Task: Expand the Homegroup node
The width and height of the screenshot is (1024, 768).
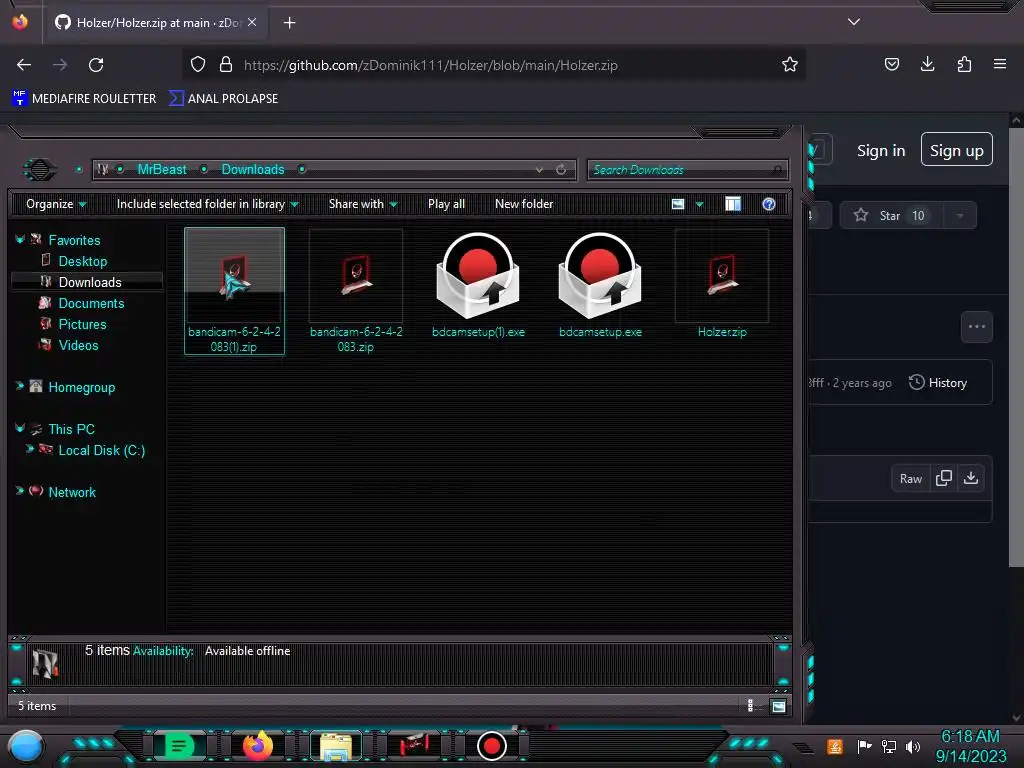Action: click(x=20, y=386)
